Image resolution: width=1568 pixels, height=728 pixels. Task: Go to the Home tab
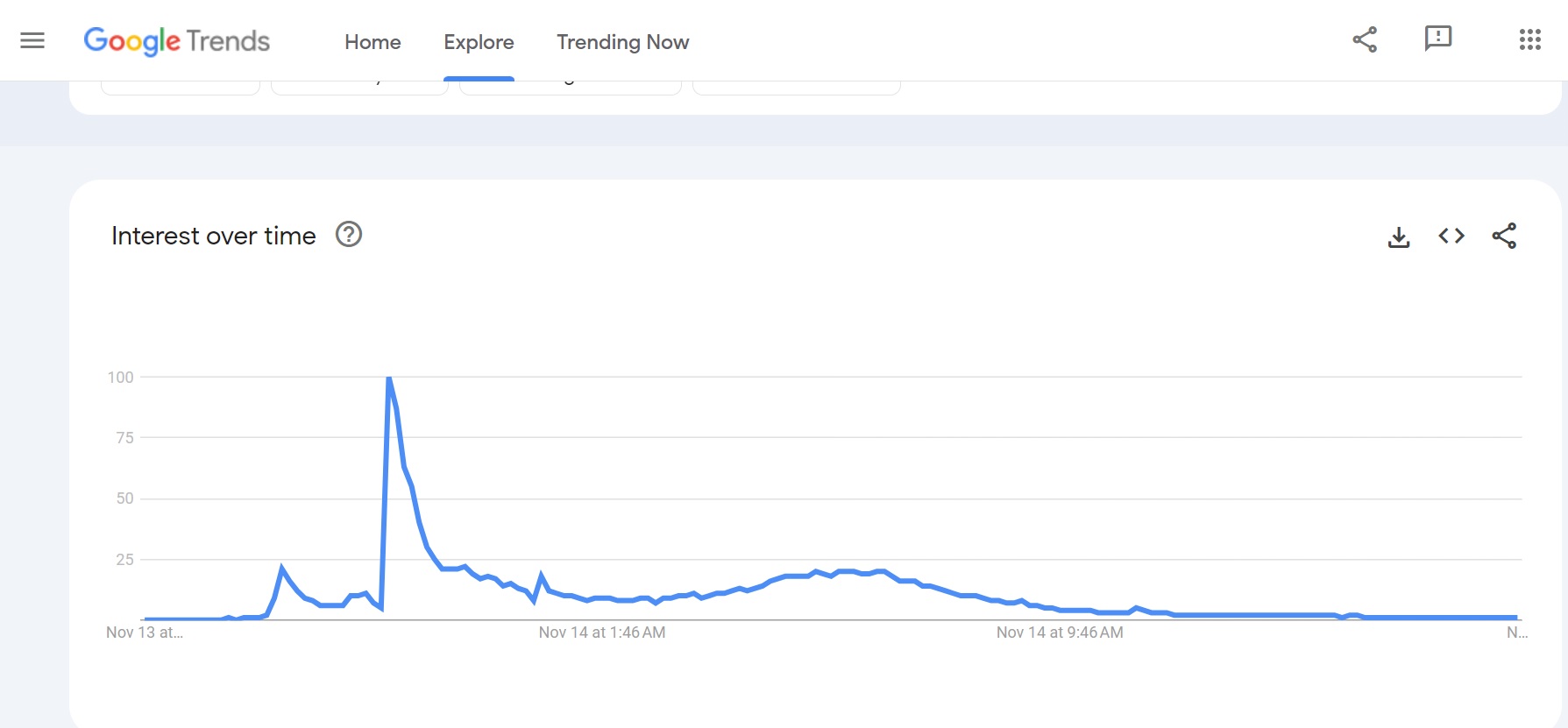372,42
